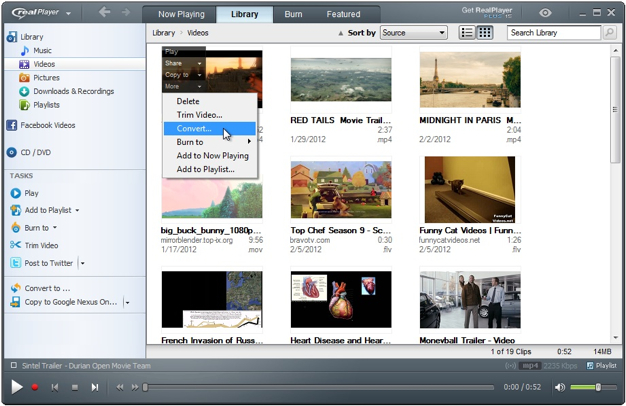The height and width of the screenshot is (406, 626).
Task: Click the search magnifier icon
Action: pyautogui.click(x=609, y=33)
